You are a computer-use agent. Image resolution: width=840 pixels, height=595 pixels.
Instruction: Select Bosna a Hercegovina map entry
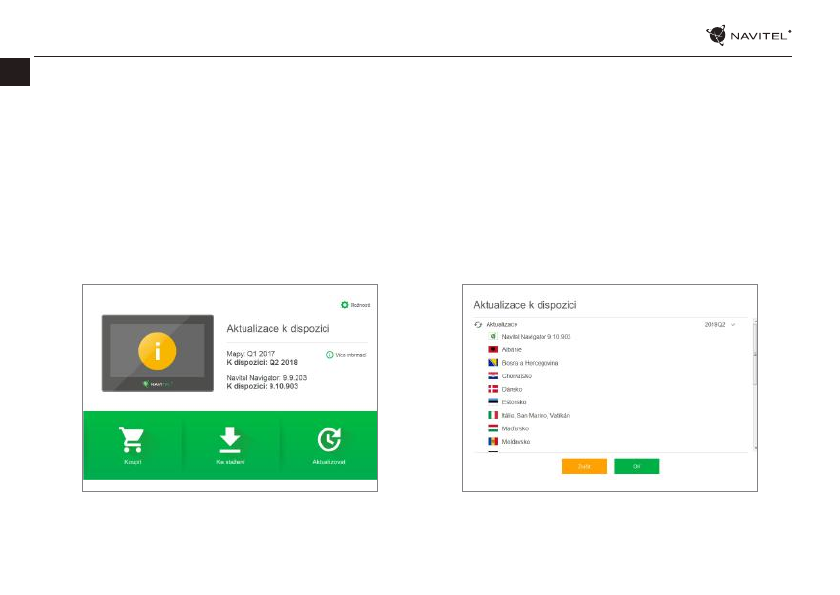[x=523, y=363]
